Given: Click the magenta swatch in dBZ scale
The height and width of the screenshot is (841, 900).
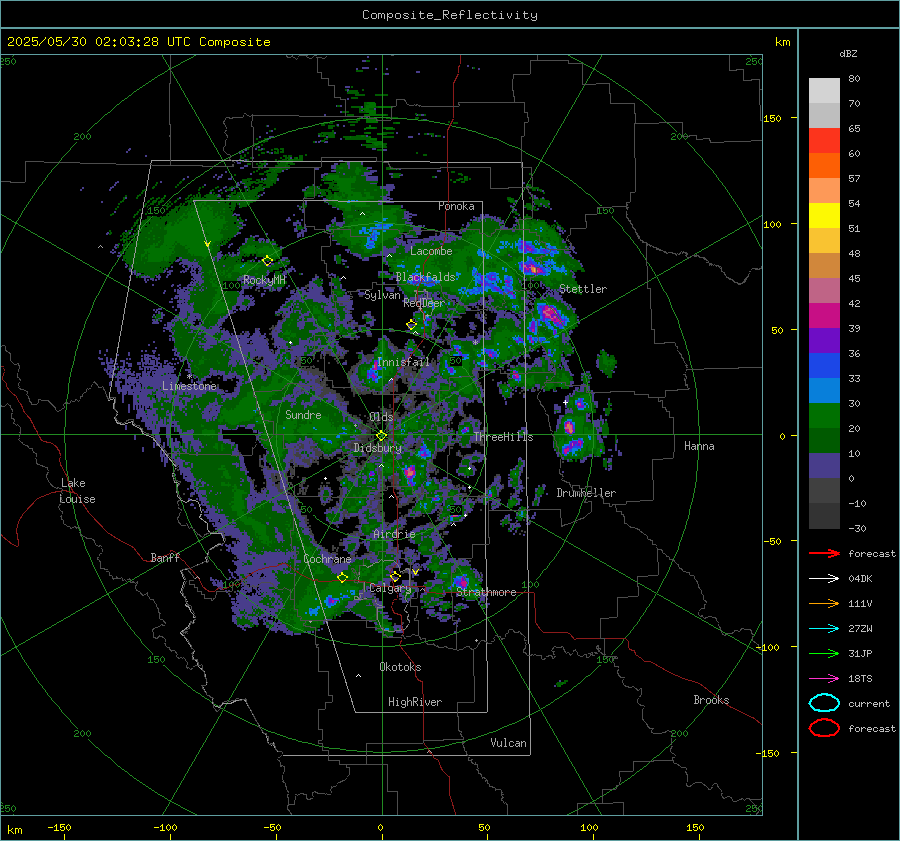Looking at the screenshot, I should (x=824, y=316).
